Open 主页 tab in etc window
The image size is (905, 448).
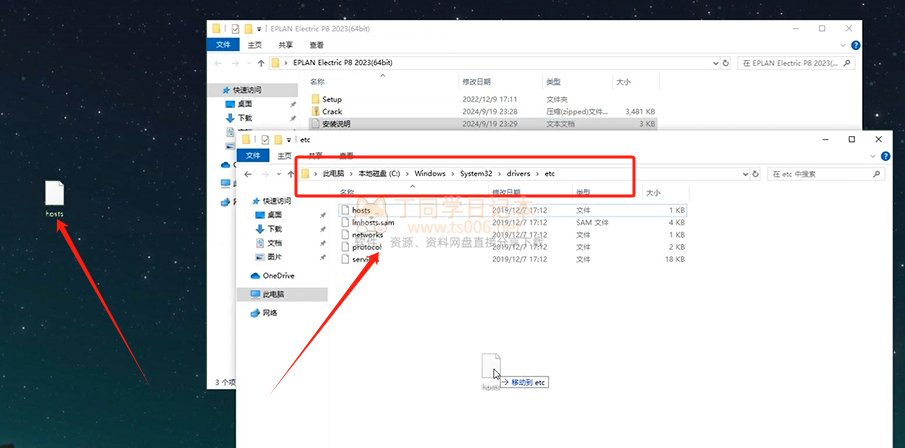pyautogui.click(x=285, y=156)
